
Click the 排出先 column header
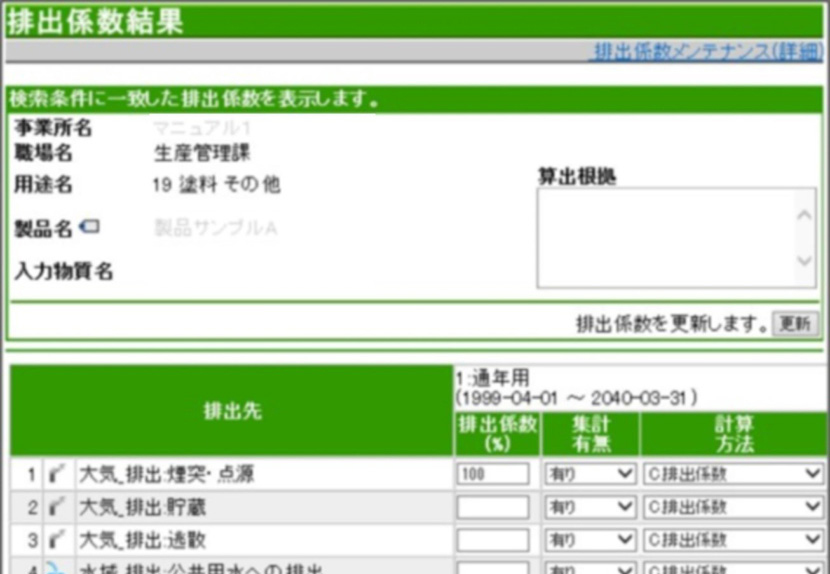pos(232,411)
